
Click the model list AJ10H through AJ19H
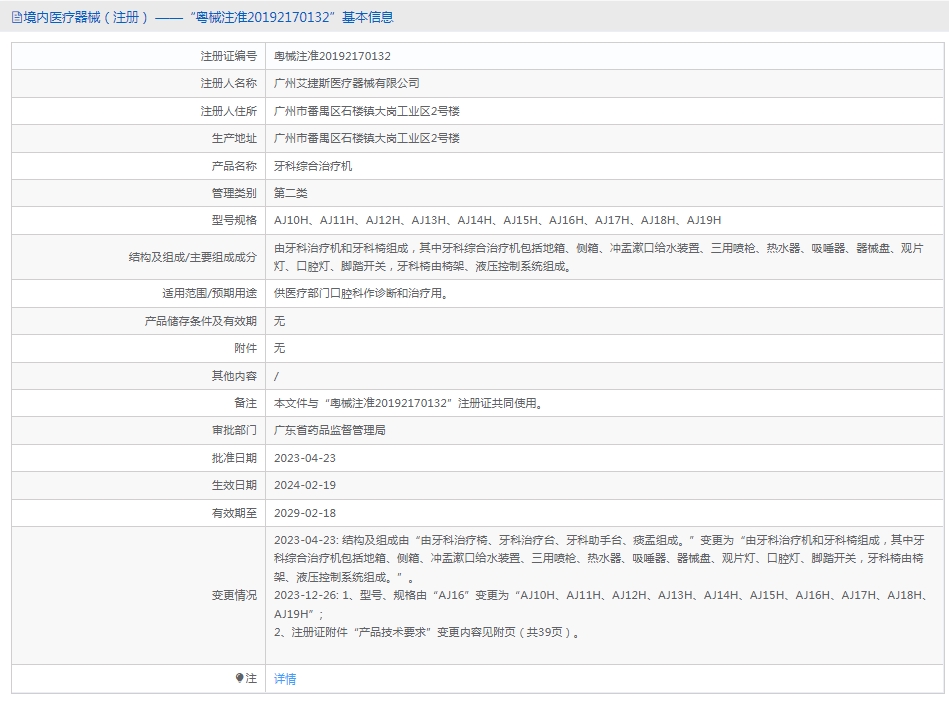coord(497,220)
